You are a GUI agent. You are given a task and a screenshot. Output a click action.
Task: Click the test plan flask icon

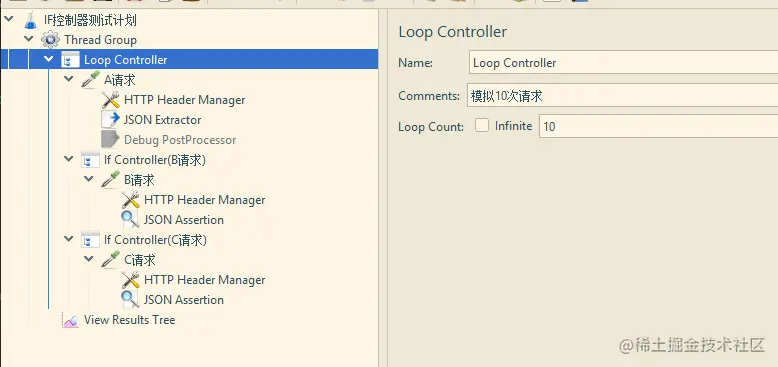click(31, 20)
